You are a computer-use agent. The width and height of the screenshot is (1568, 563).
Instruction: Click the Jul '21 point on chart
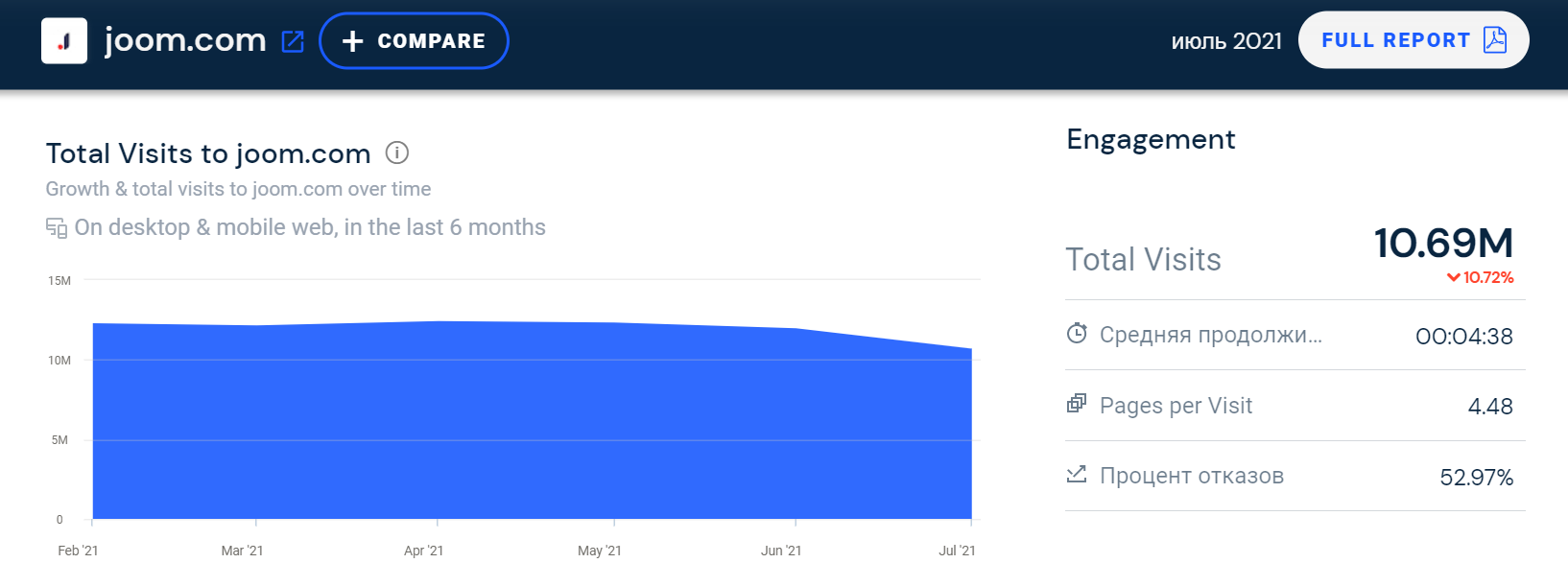(x=971, y=349)
